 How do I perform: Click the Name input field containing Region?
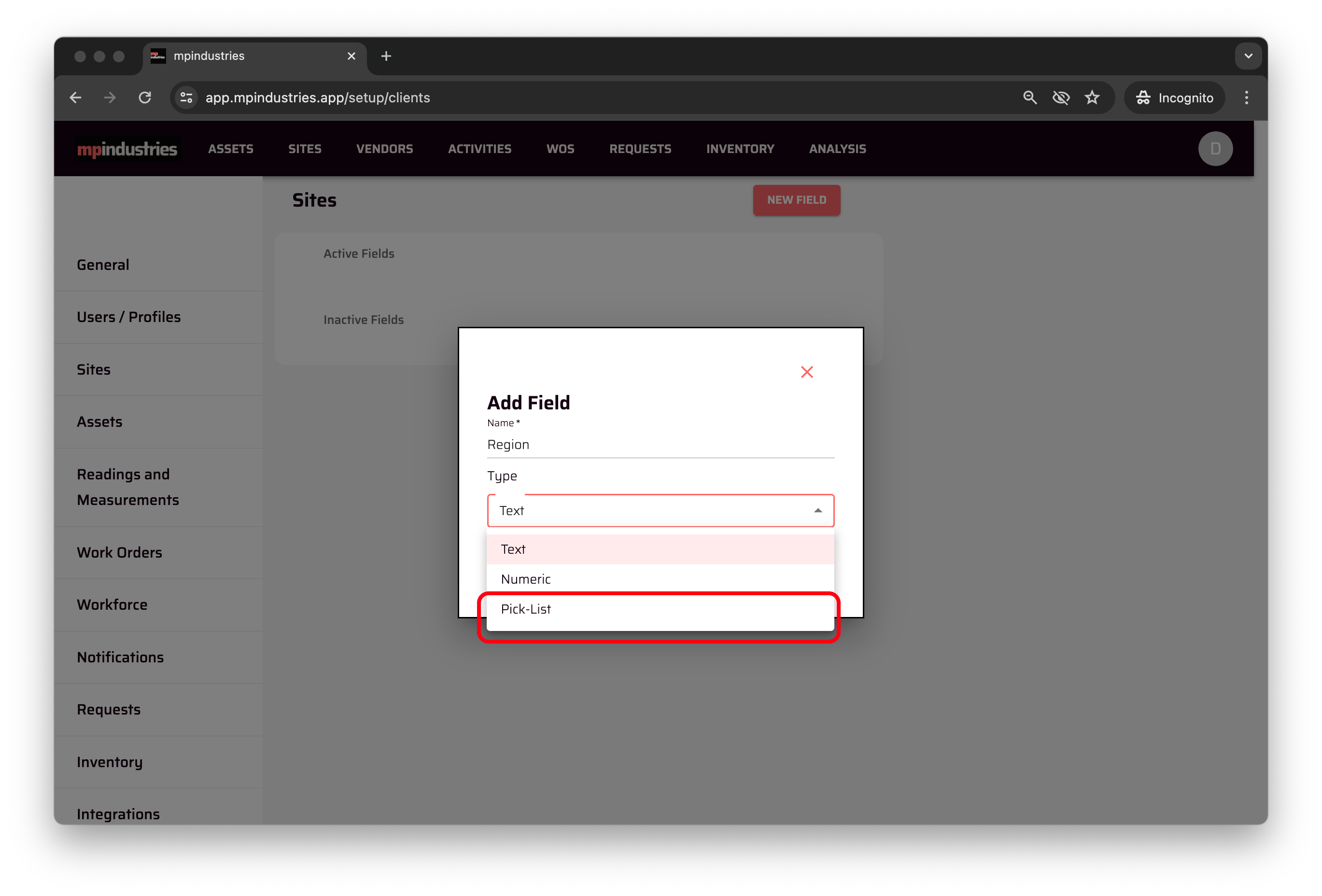pos(660,445)
